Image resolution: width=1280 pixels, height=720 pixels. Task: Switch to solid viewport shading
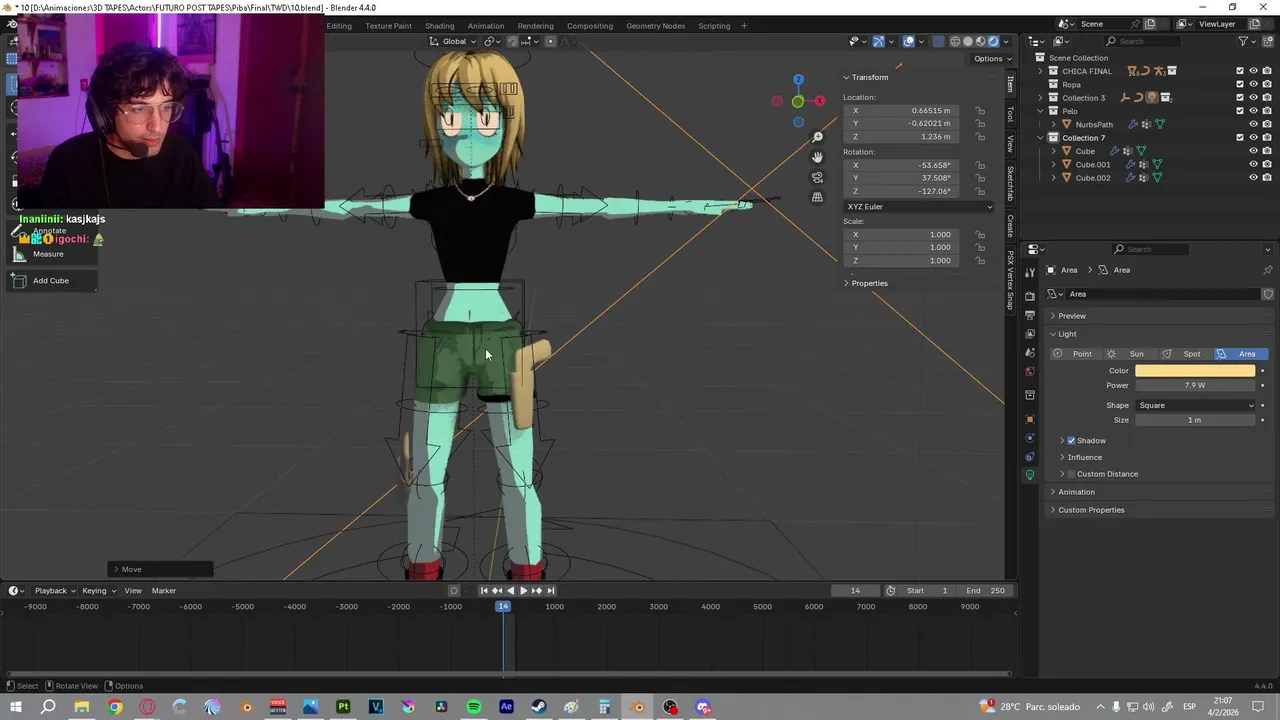(968, 41)
